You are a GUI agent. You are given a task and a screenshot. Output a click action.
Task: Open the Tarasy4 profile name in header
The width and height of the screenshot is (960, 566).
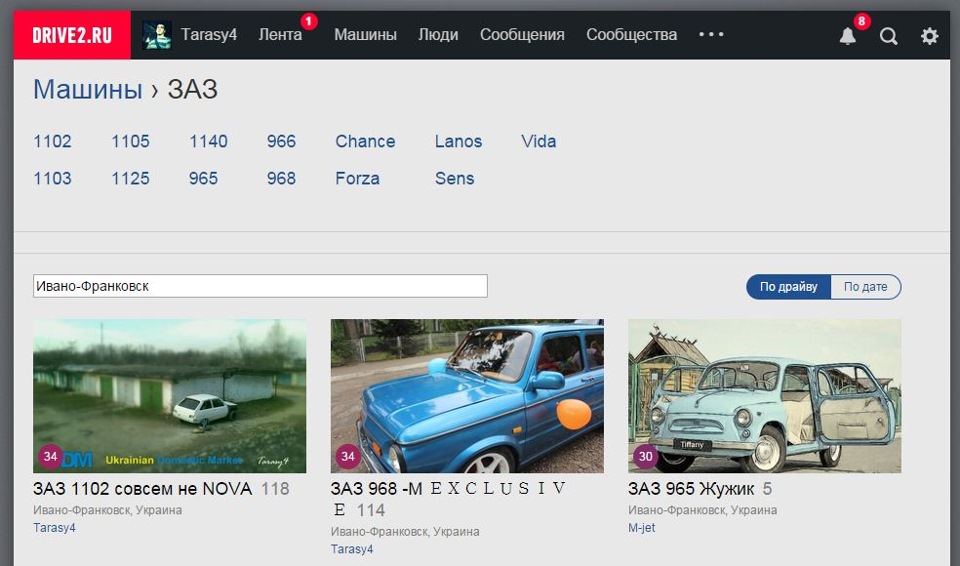pyautogui.click(x=209, y=34)
